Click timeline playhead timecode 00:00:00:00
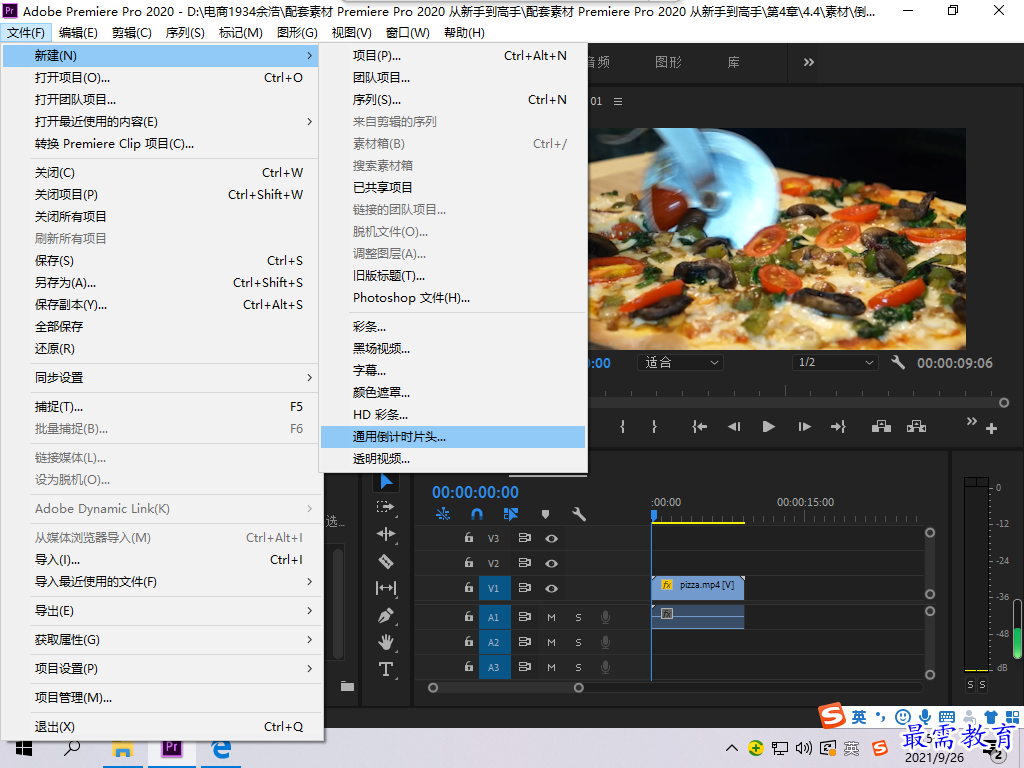The width and height of the screenshot is (1024, 768). tap(475, 492)
